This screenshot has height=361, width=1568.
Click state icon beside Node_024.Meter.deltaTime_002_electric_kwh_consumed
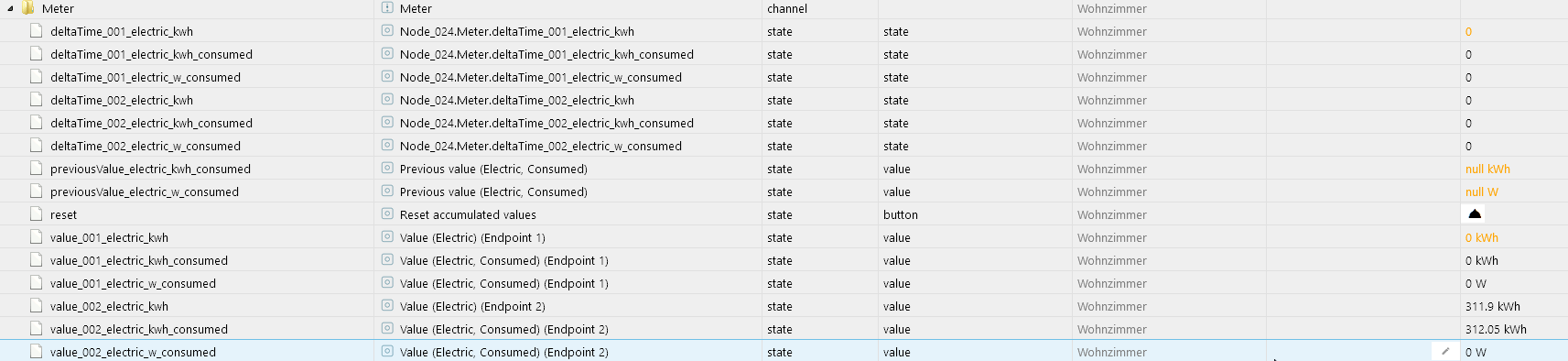pos(387,123)
